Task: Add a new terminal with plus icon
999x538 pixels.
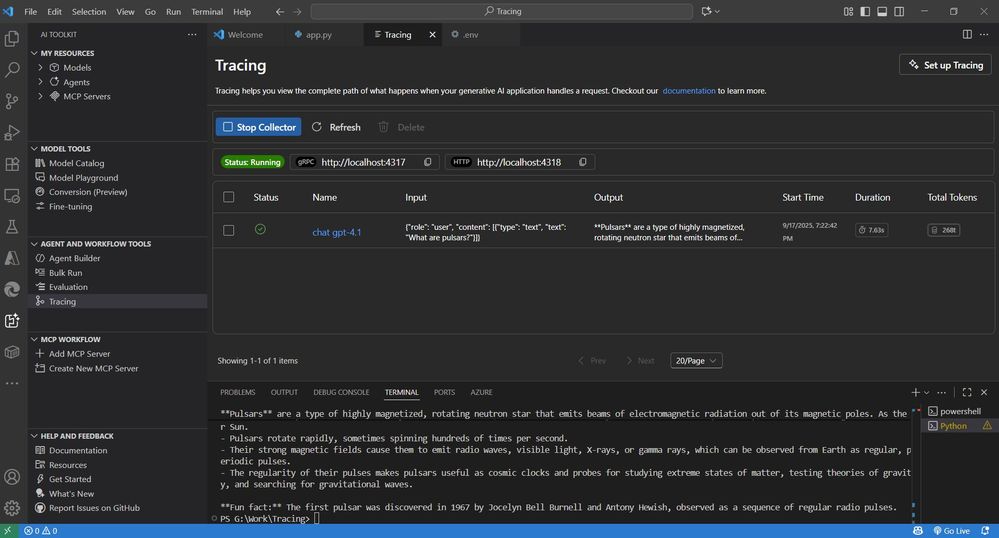Action: click(915, 392)
